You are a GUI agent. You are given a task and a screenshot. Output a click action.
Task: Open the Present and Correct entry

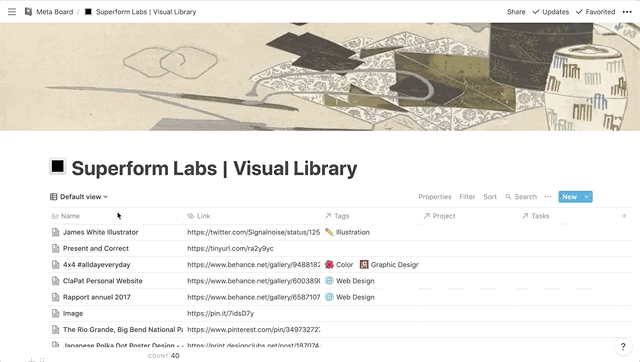coord(96,249)
